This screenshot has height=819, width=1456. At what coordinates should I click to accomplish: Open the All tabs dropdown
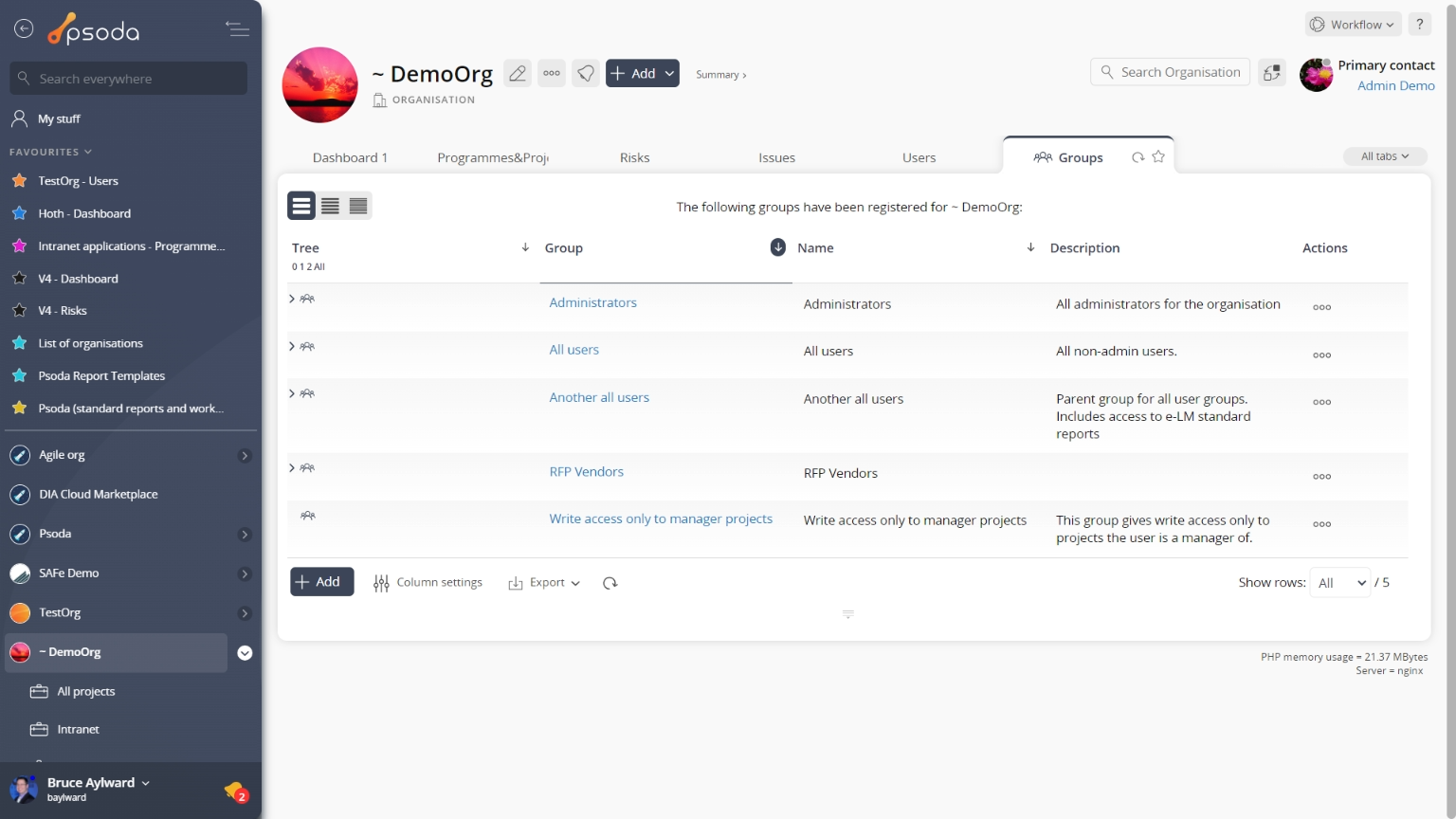pyautogui.click(x=1385, y=156)
